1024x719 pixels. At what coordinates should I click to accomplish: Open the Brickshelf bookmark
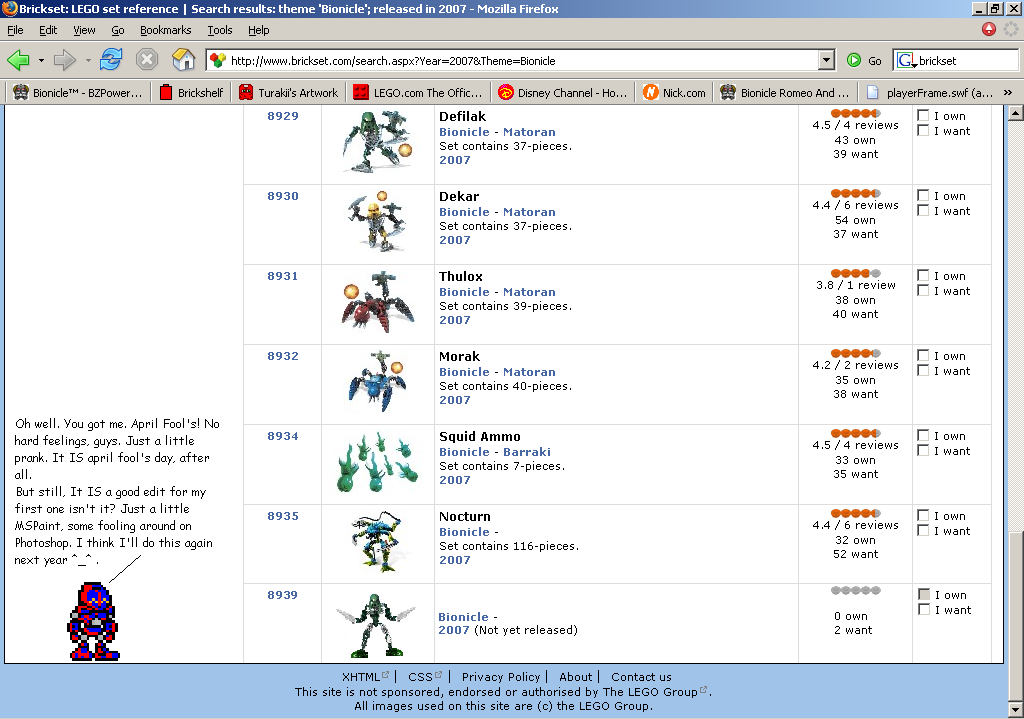click(x=191, y=93)
